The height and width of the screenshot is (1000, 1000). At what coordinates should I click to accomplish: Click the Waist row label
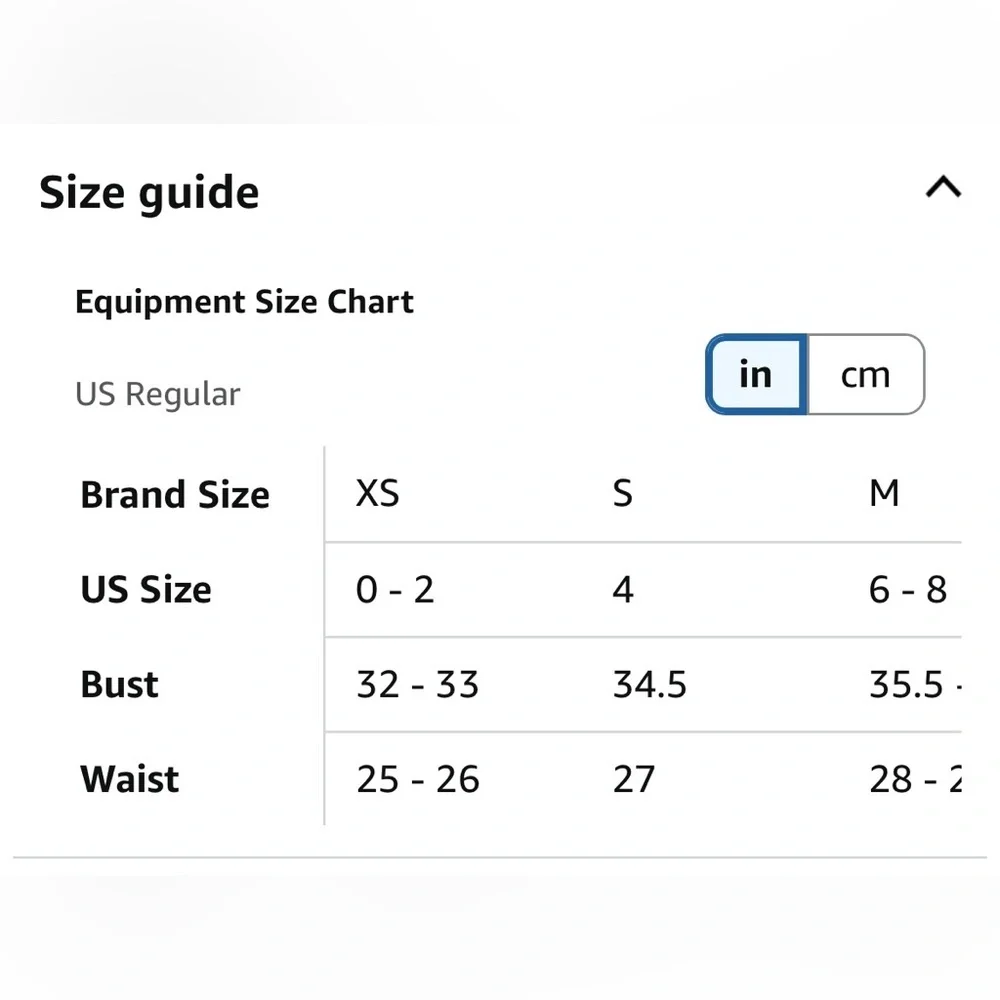coord(129,779)
